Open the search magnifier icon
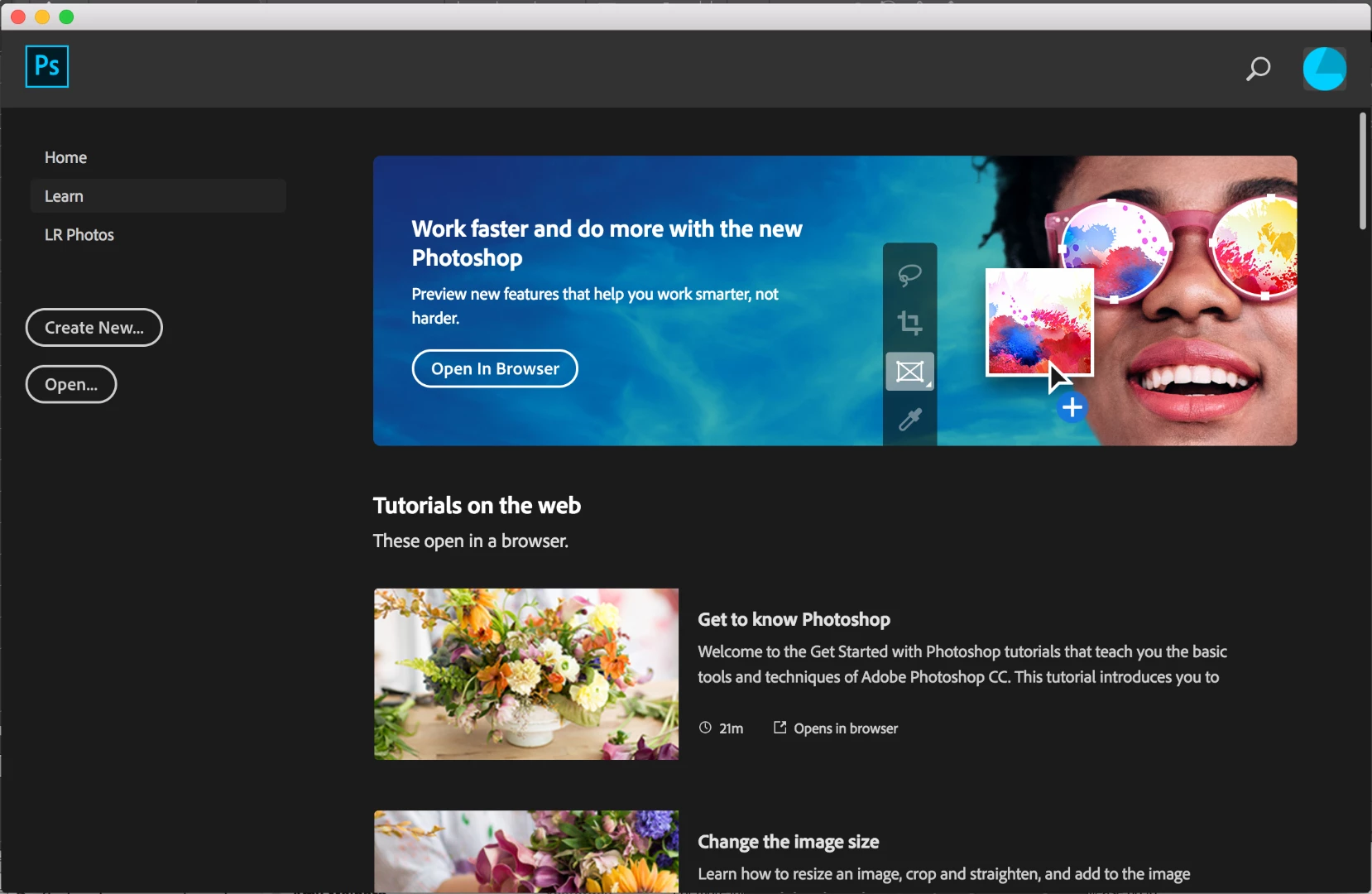1372x894 pixels. 1258,69
